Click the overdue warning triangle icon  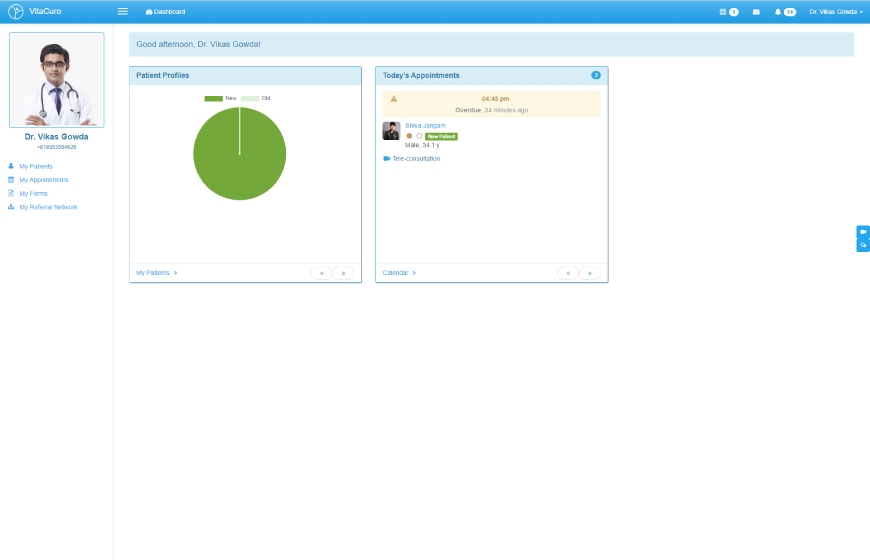pyautogui.click(x=394, y=99)
